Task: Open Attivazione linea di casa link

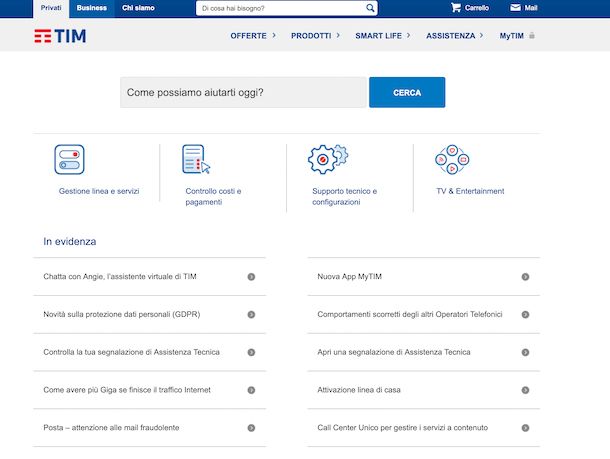Action: pyautogui.click(x=359, y=390)
